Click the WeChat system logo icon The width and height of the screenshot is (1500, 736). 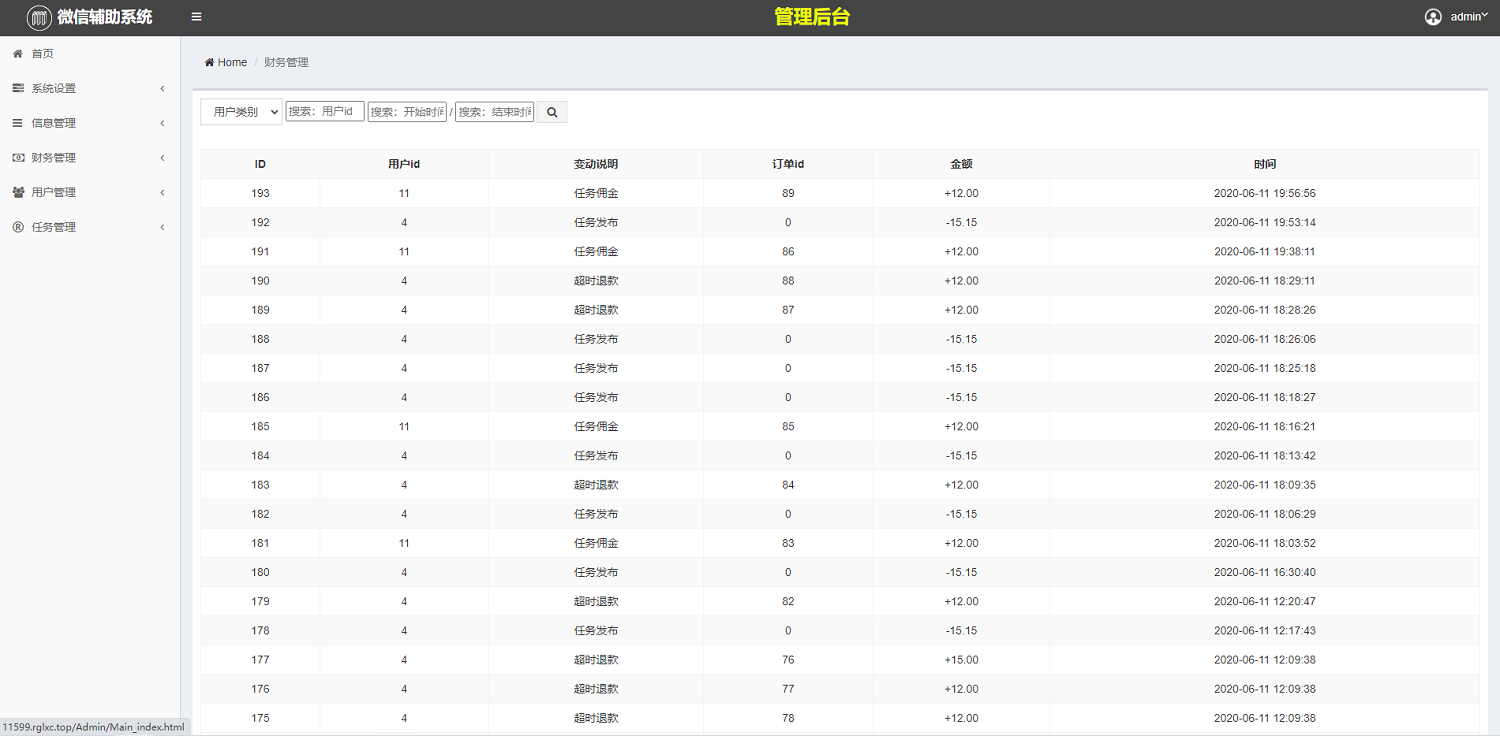tap(39, 17)
